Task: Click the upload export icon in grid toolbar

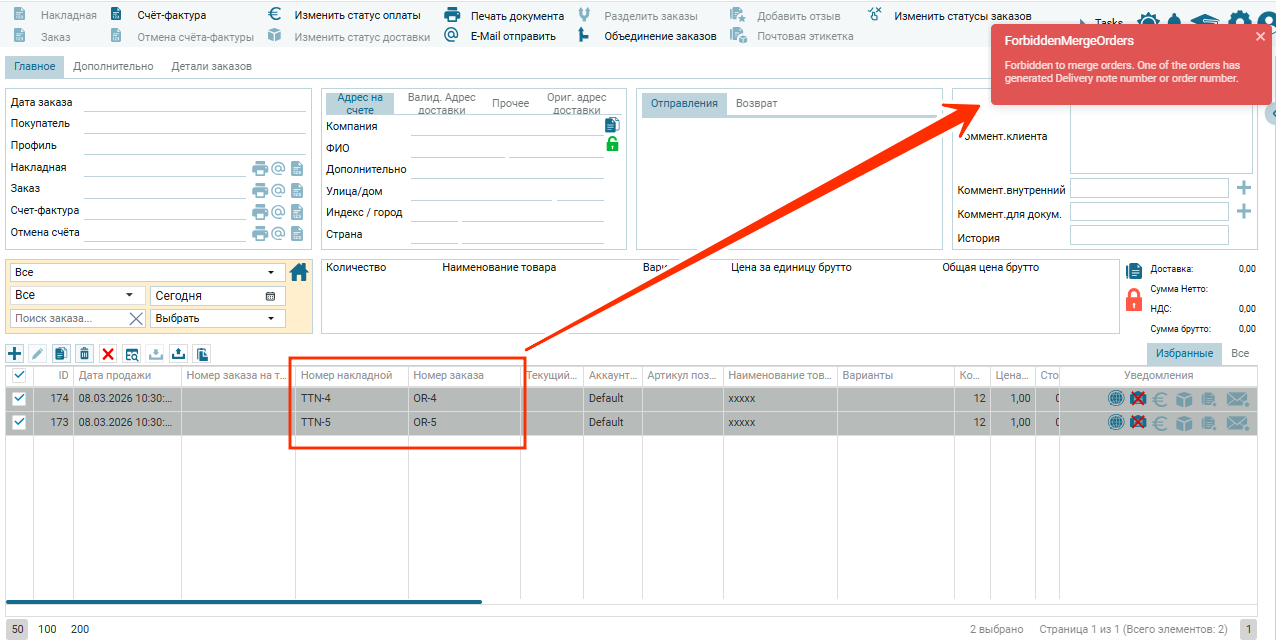Action: click(x=179, y=354)
